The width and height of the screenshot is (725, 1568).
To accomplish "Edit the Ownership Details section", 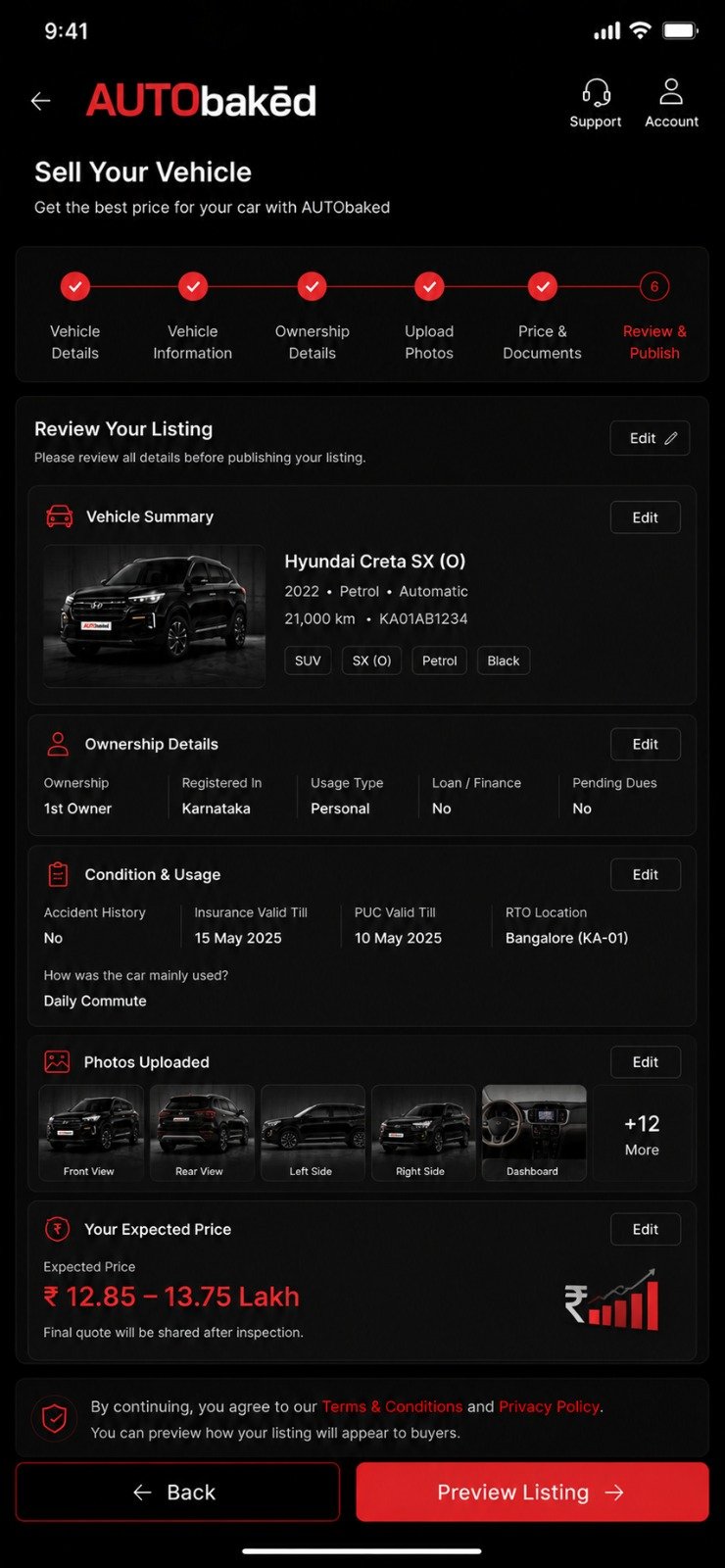I will click(x=646, y=744).
